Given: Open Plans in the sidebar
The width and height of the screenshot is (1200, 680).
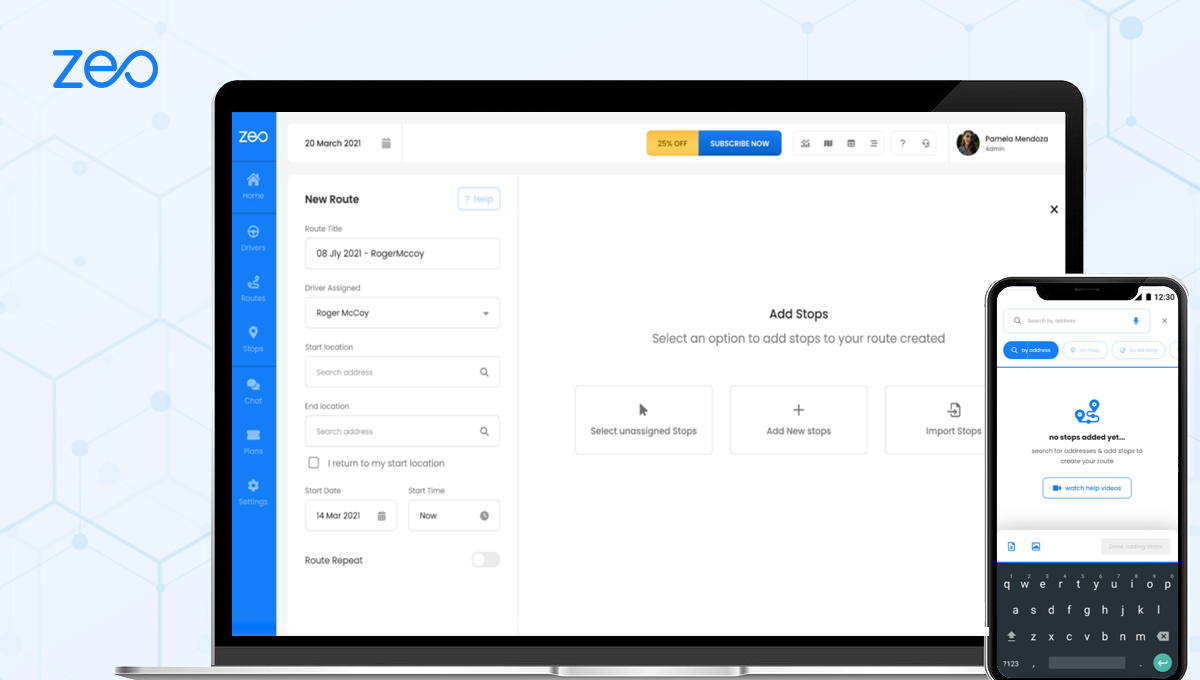Looking at the screenshot, I should (253, 441).
